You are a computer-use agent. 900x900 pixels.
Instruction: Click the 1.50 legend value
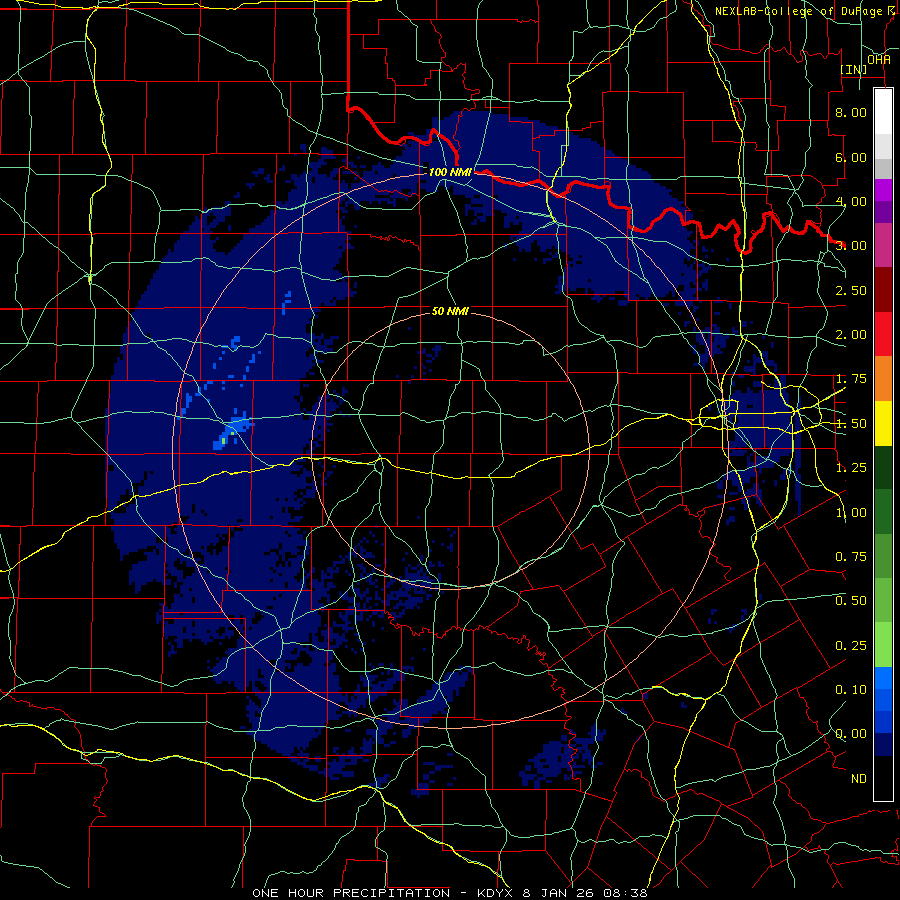851,424
